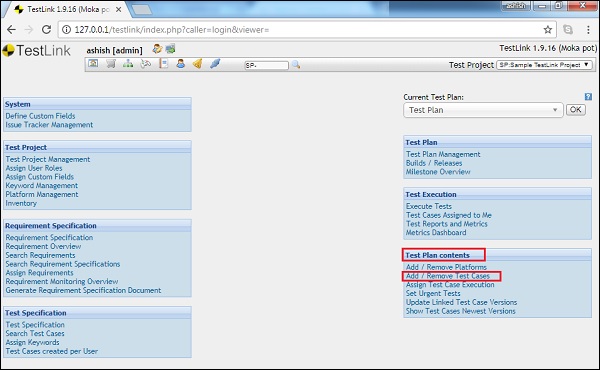Expand the Test Project dropdown
The height and width of the screenshot is (370, 600).
point(544,65)
